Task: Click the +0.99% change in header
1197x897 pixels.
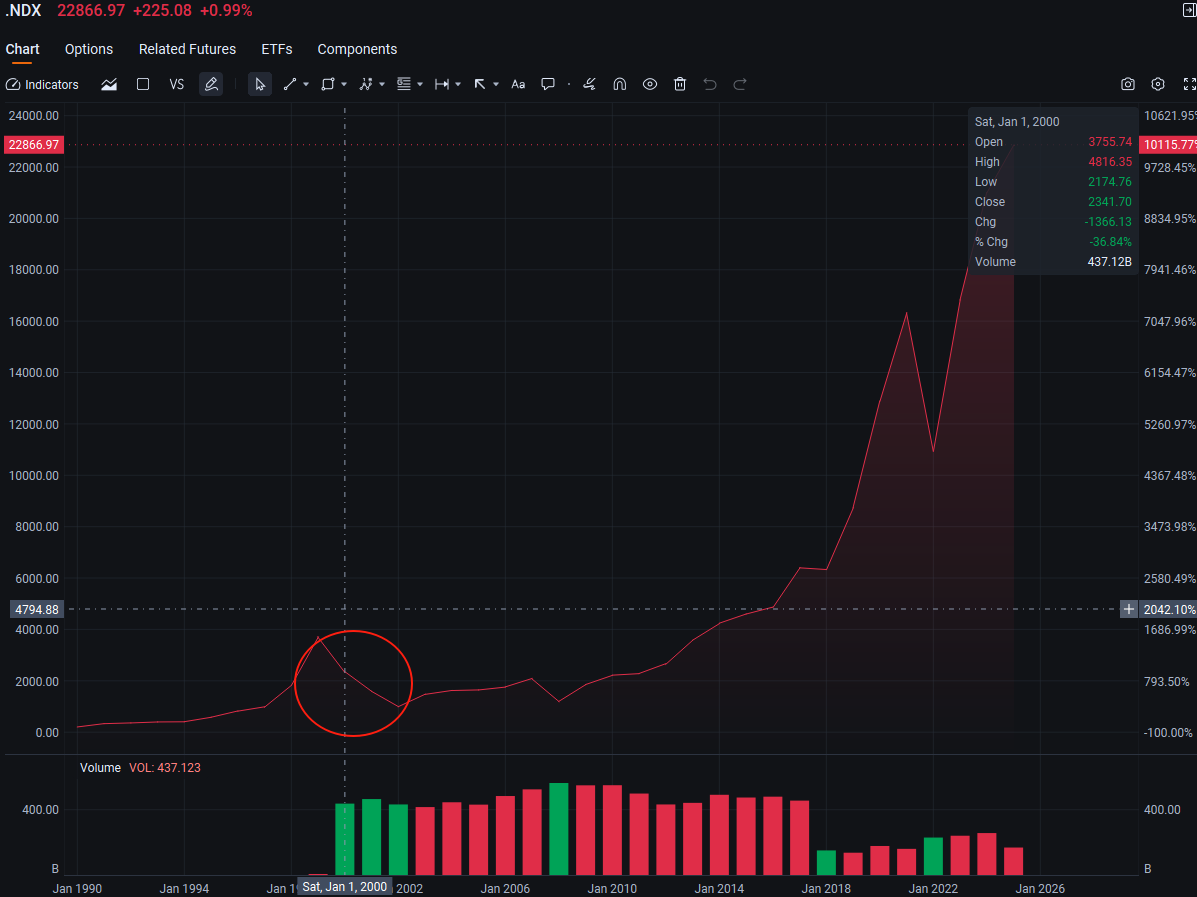Action: (x=226, y=11)
